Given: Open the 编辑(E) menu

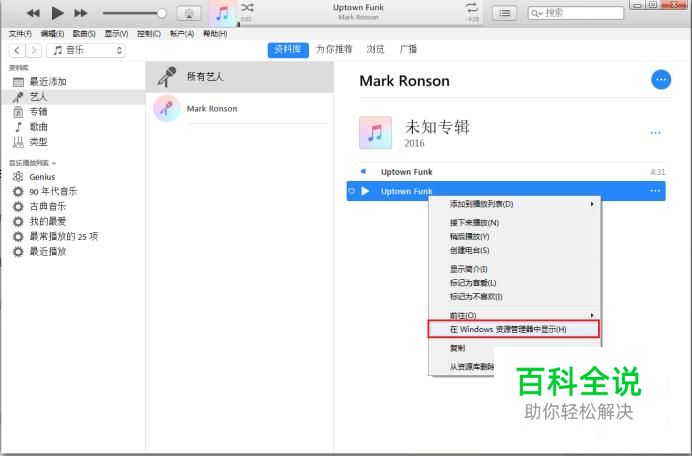Looking at the screenshot, I should click(53, 34).
